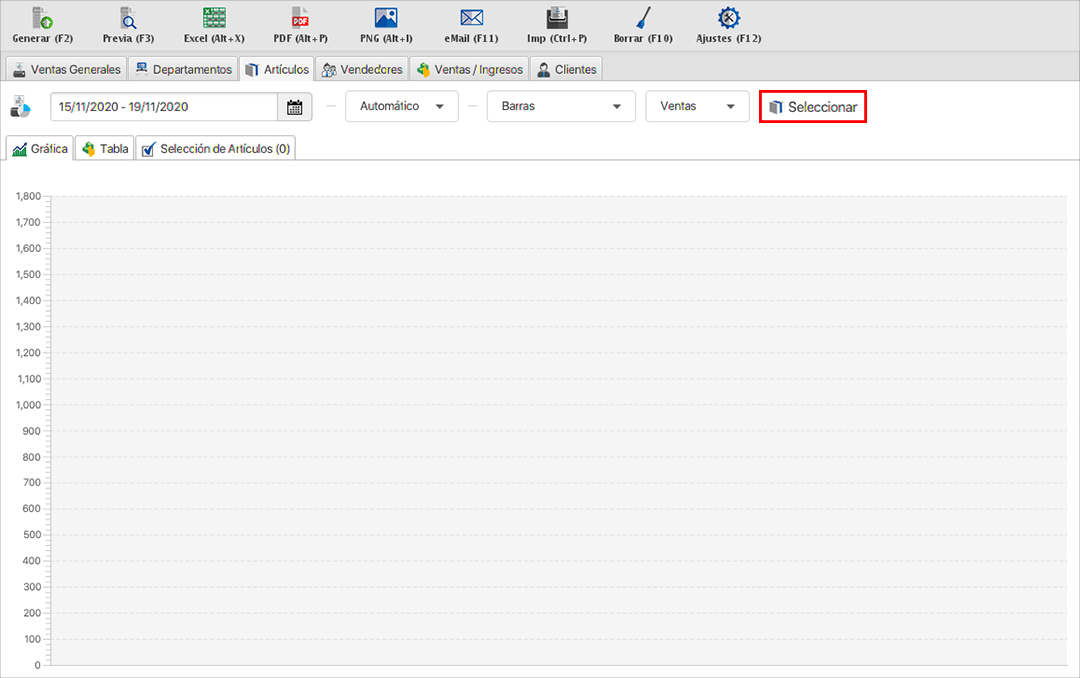The image size is (1080, 678).
Task: Expand the Ventas metric dropdown
Action: click(697, 107)
